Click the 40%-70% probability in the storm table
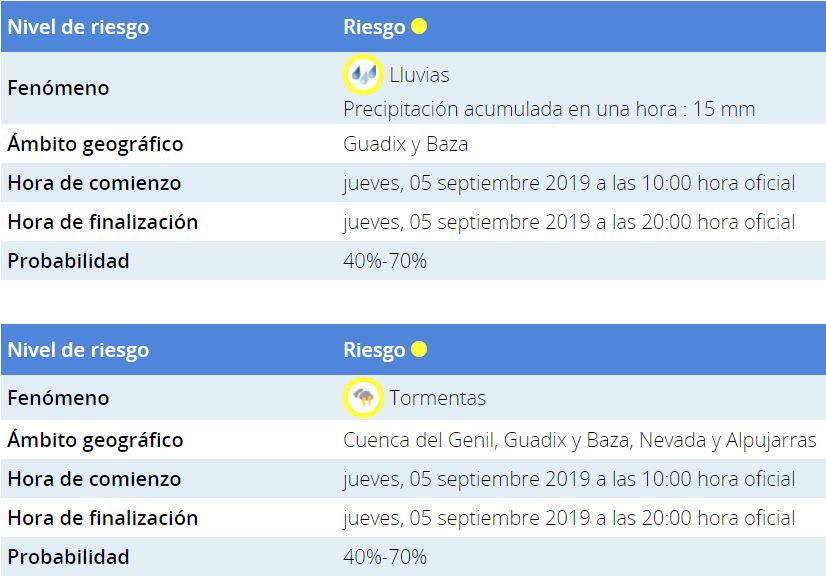This screenshot has width=826, height=578. point(384,557)
